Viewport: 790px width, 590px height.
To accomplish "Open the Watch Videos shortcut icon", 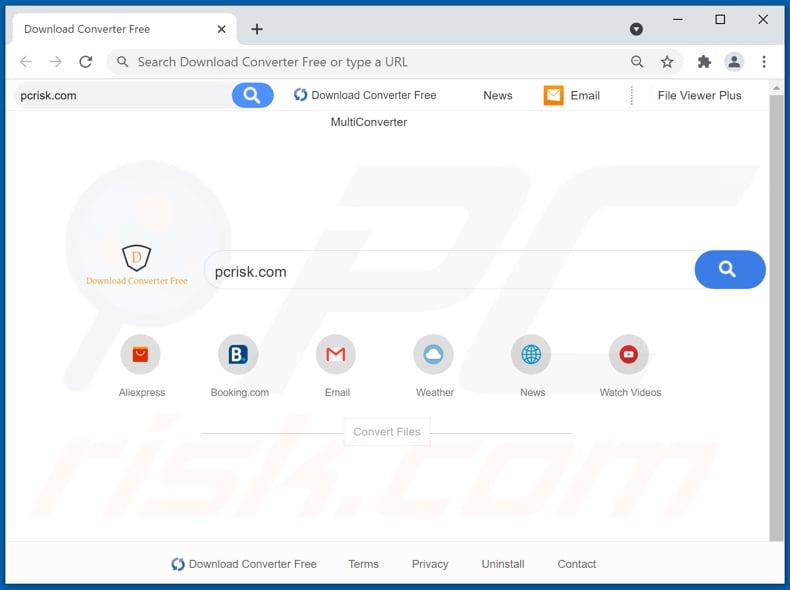I will (x=629, y=354).
